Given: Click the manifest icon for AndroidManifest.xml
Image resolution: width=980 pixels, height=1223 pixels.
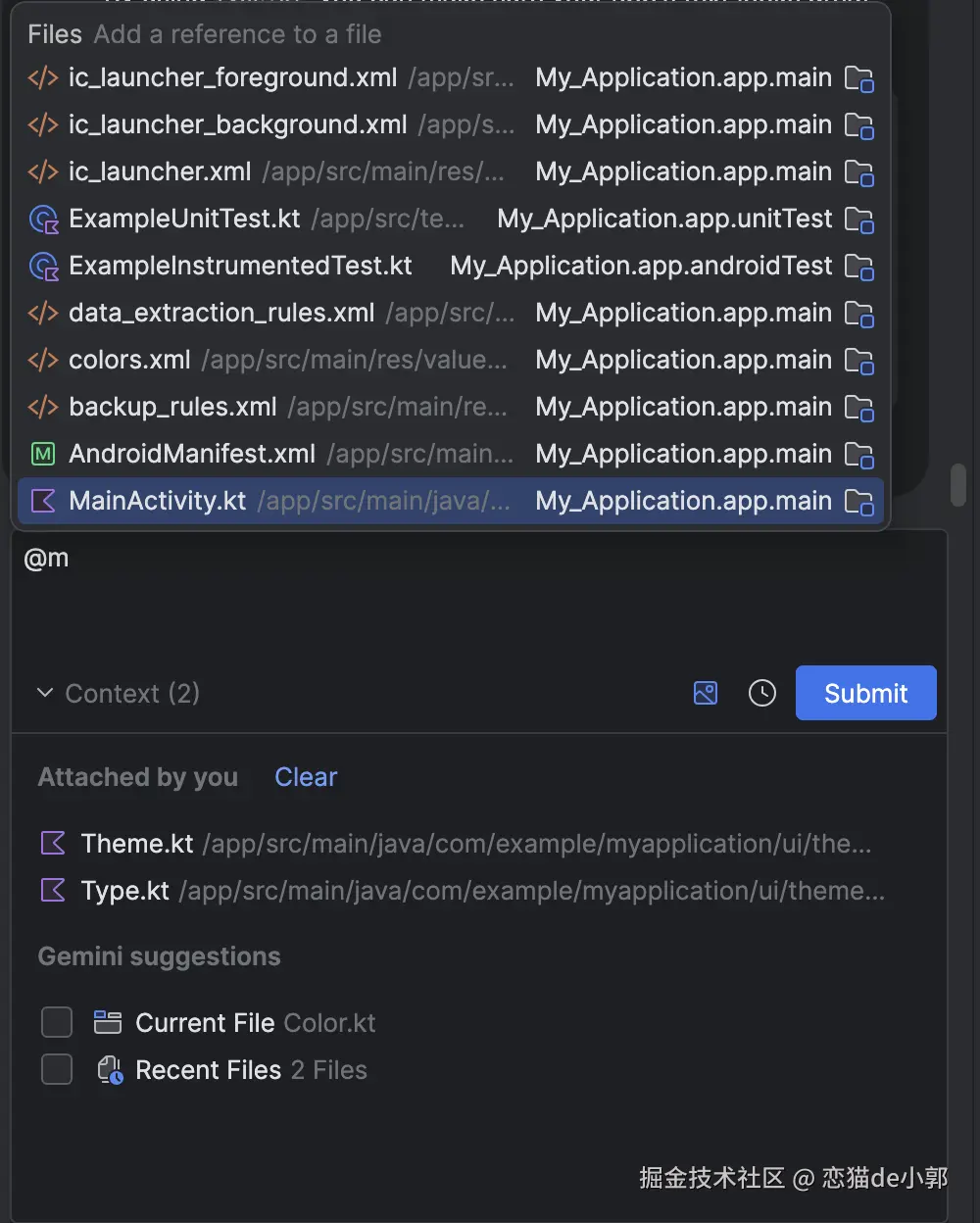Looking at the screenshot, I should coord(43,454).
